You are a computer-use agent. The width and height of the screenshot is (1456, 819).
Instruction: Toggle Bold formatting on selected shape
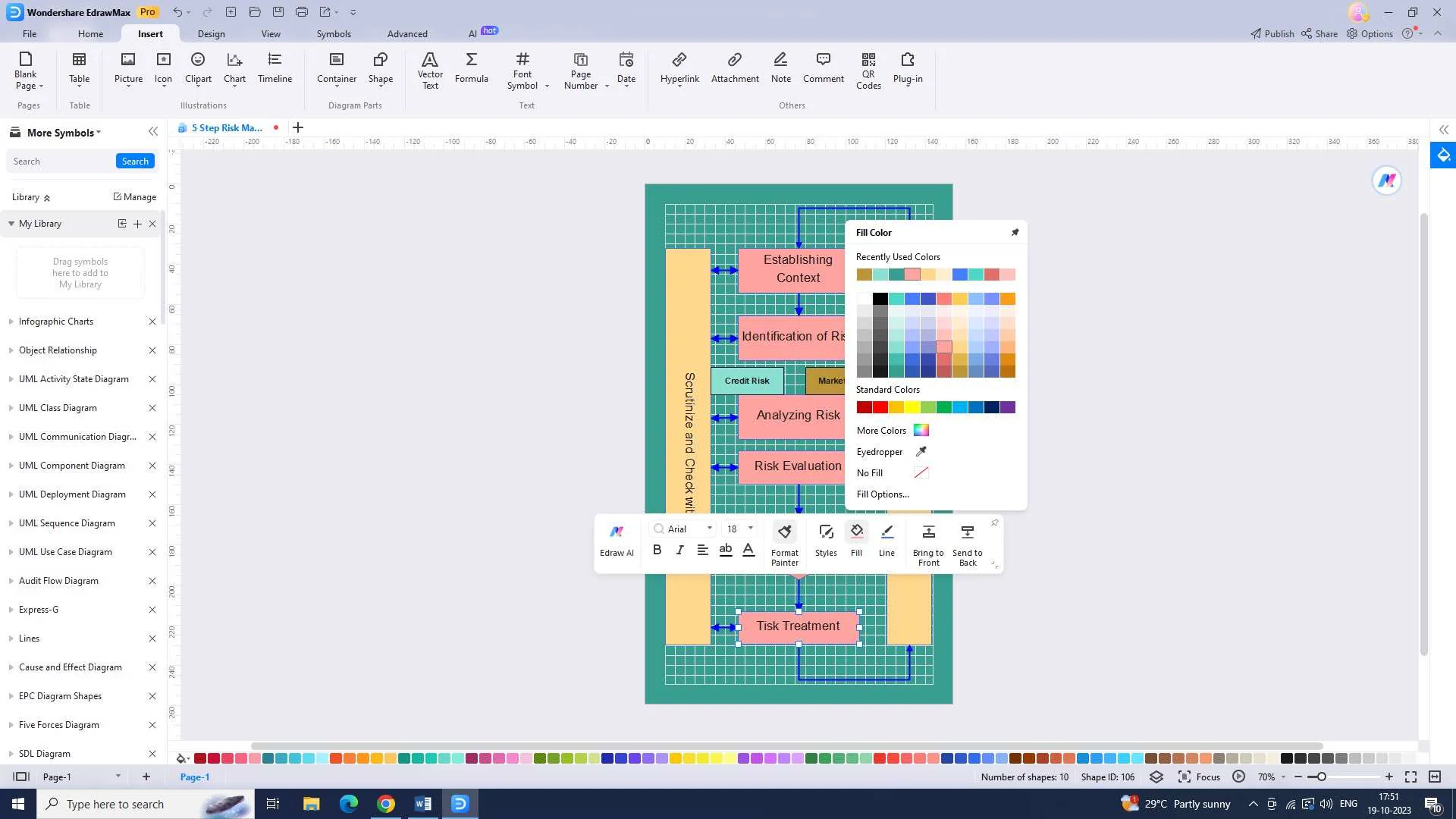pyautogui.click(x=656, y=549)
